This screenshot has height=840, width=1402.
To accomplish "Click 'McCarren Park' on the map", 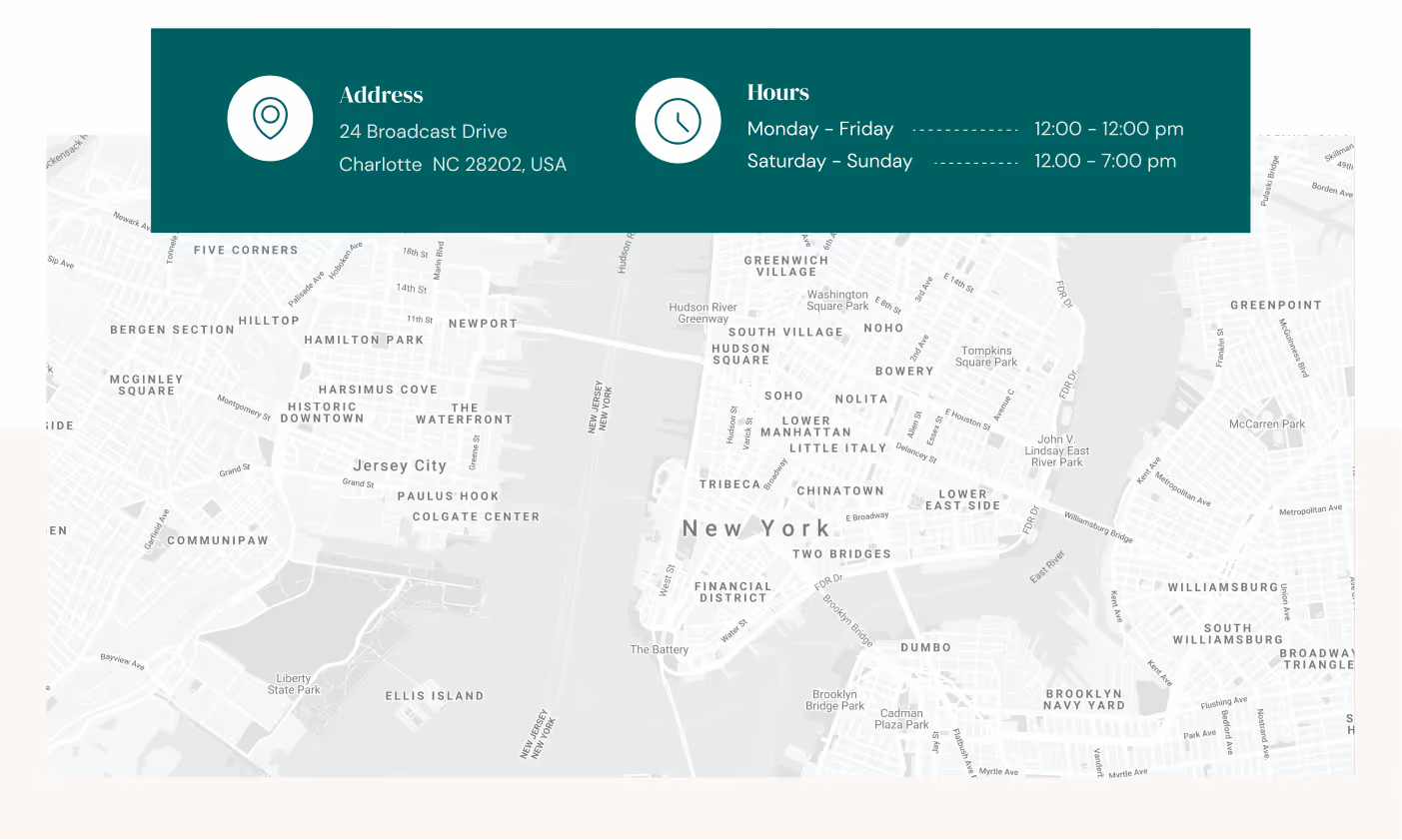I will coord(1267,424).
